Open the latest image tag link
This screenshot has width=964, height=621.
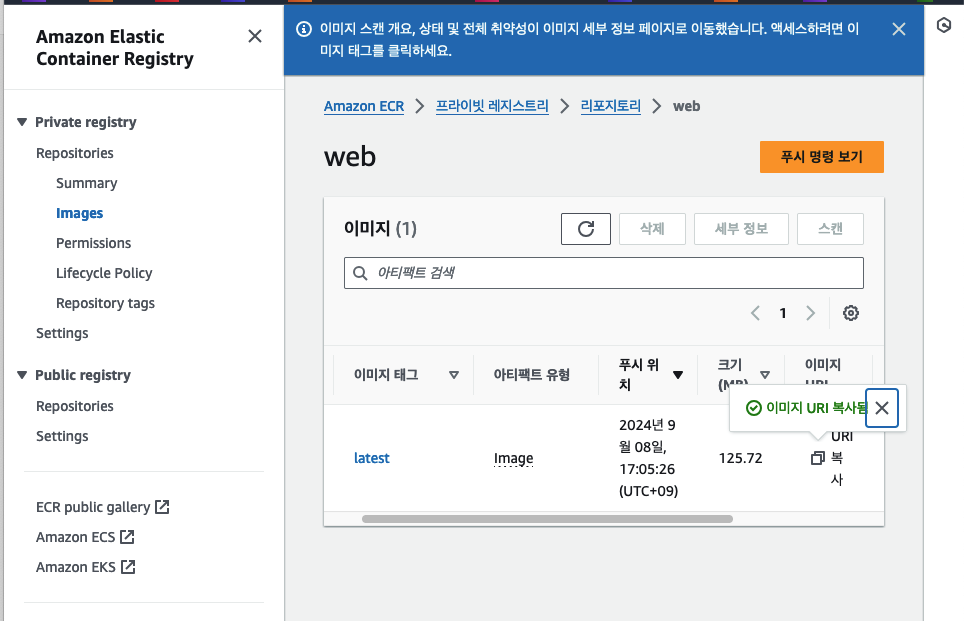click(371, 458)
